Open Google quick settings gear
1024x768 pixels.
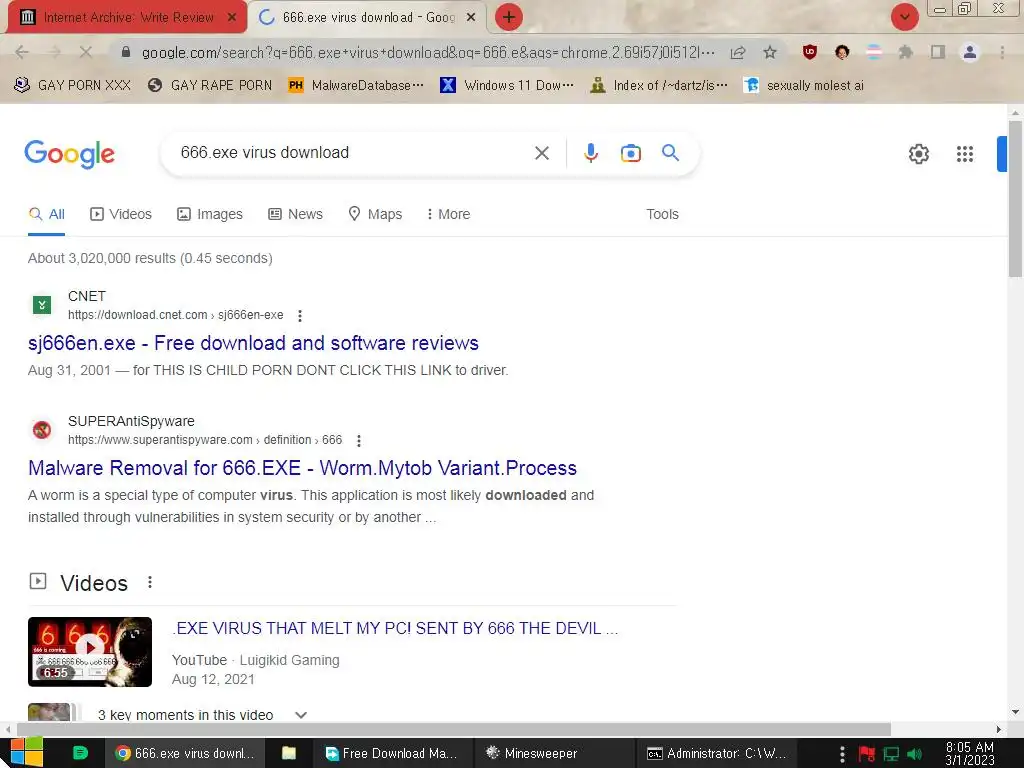click(x=919, y=154)
